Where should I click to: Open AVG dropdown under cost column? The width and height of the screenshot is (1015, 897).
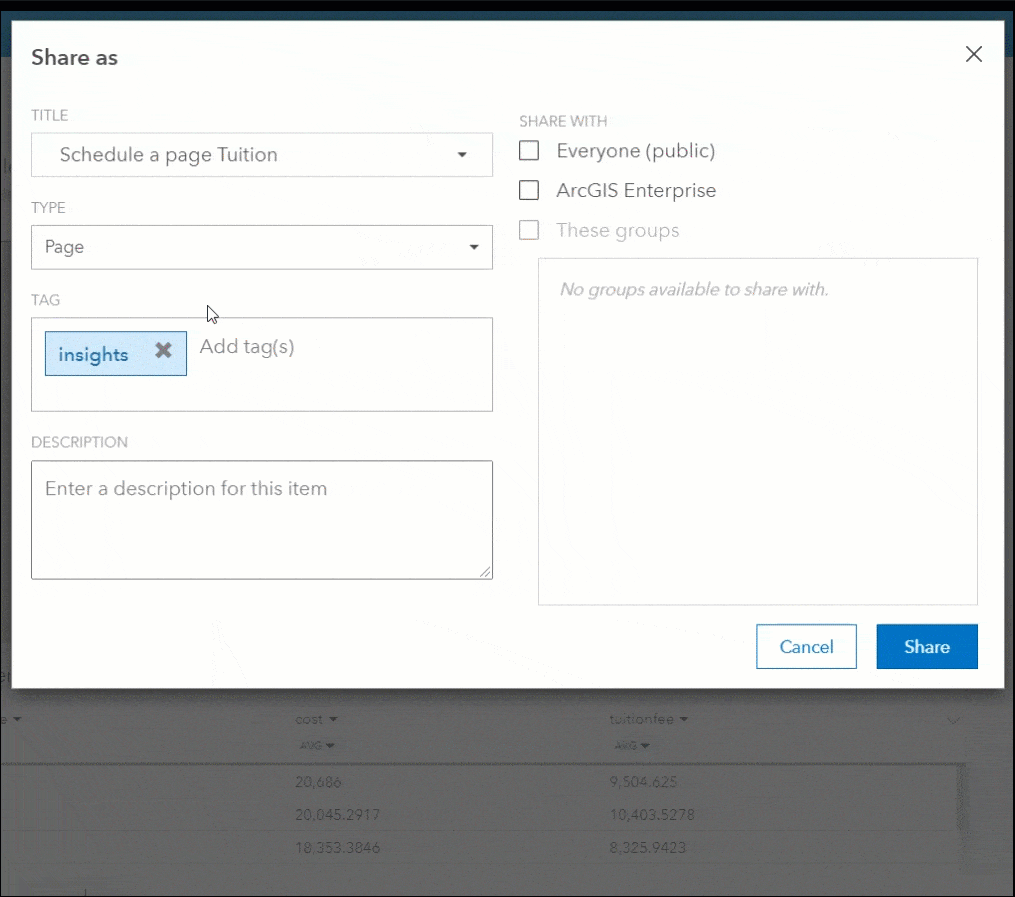click(x=316, y=745)
